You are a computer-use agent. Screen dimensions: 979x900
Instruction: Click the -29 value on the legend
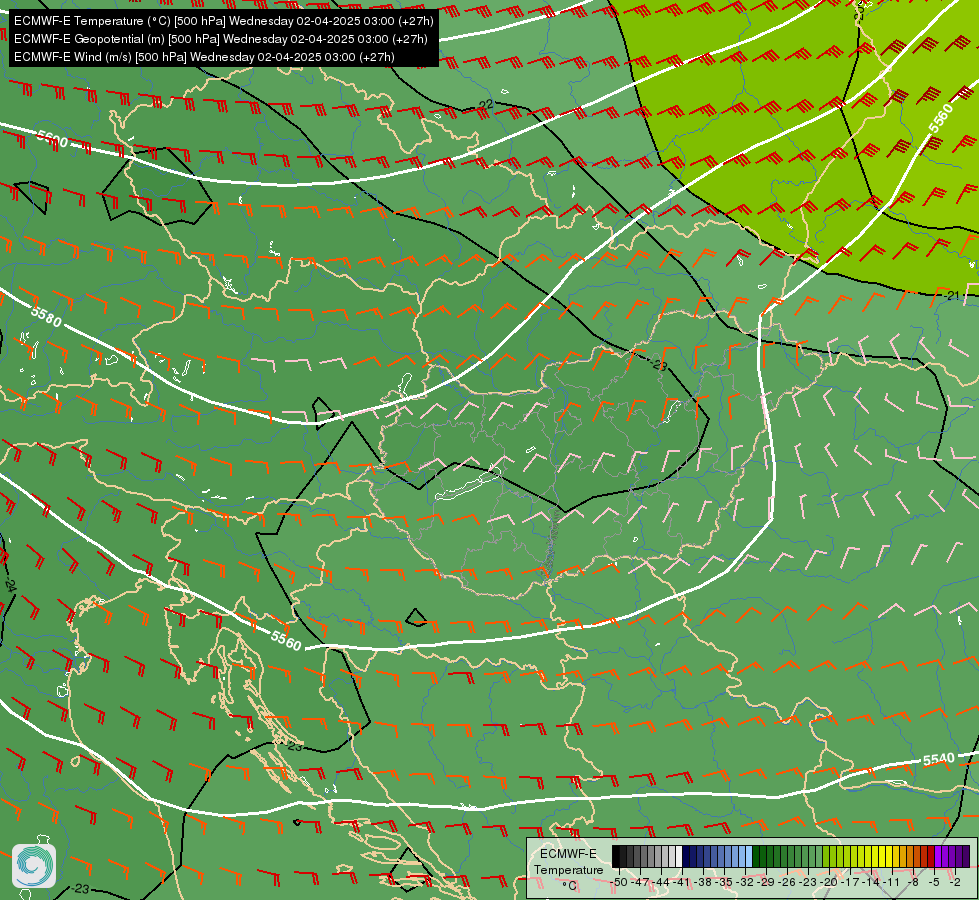pyautogui.click(x=766, y=882)
